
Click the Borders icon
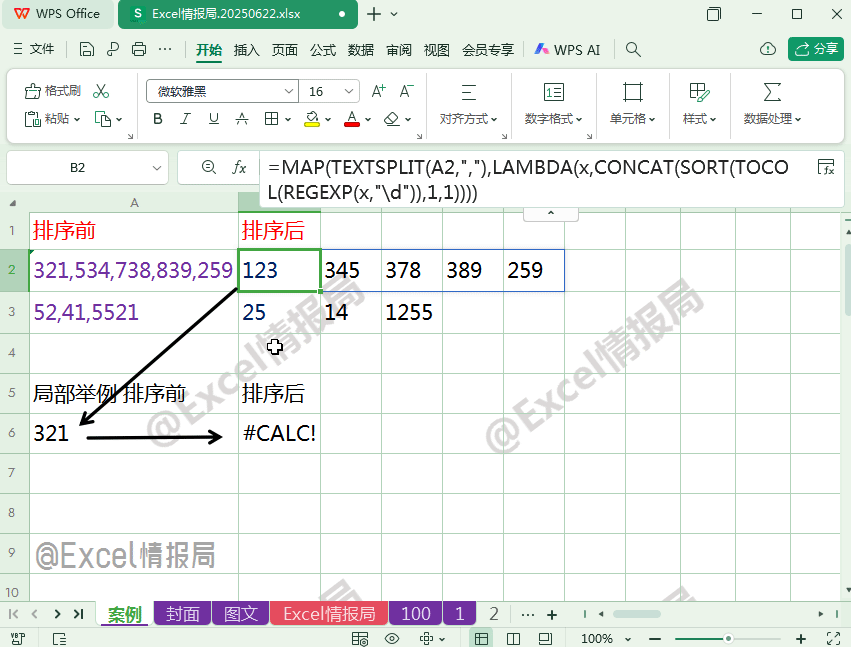coord(271,118)
